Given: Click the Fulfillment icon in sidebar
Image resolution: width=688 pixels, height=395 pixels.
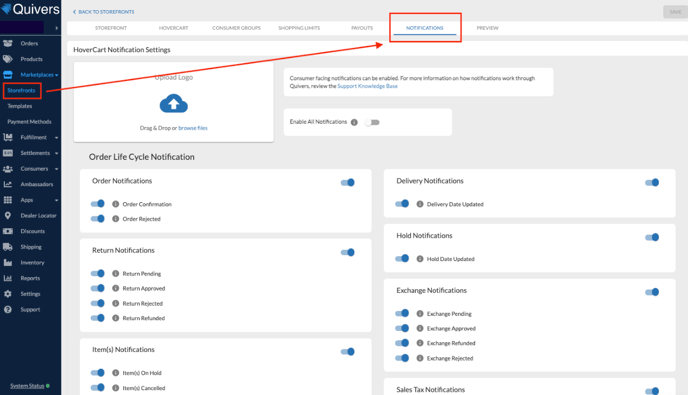Looking at the screenshot, I should (x=8, y=137).
